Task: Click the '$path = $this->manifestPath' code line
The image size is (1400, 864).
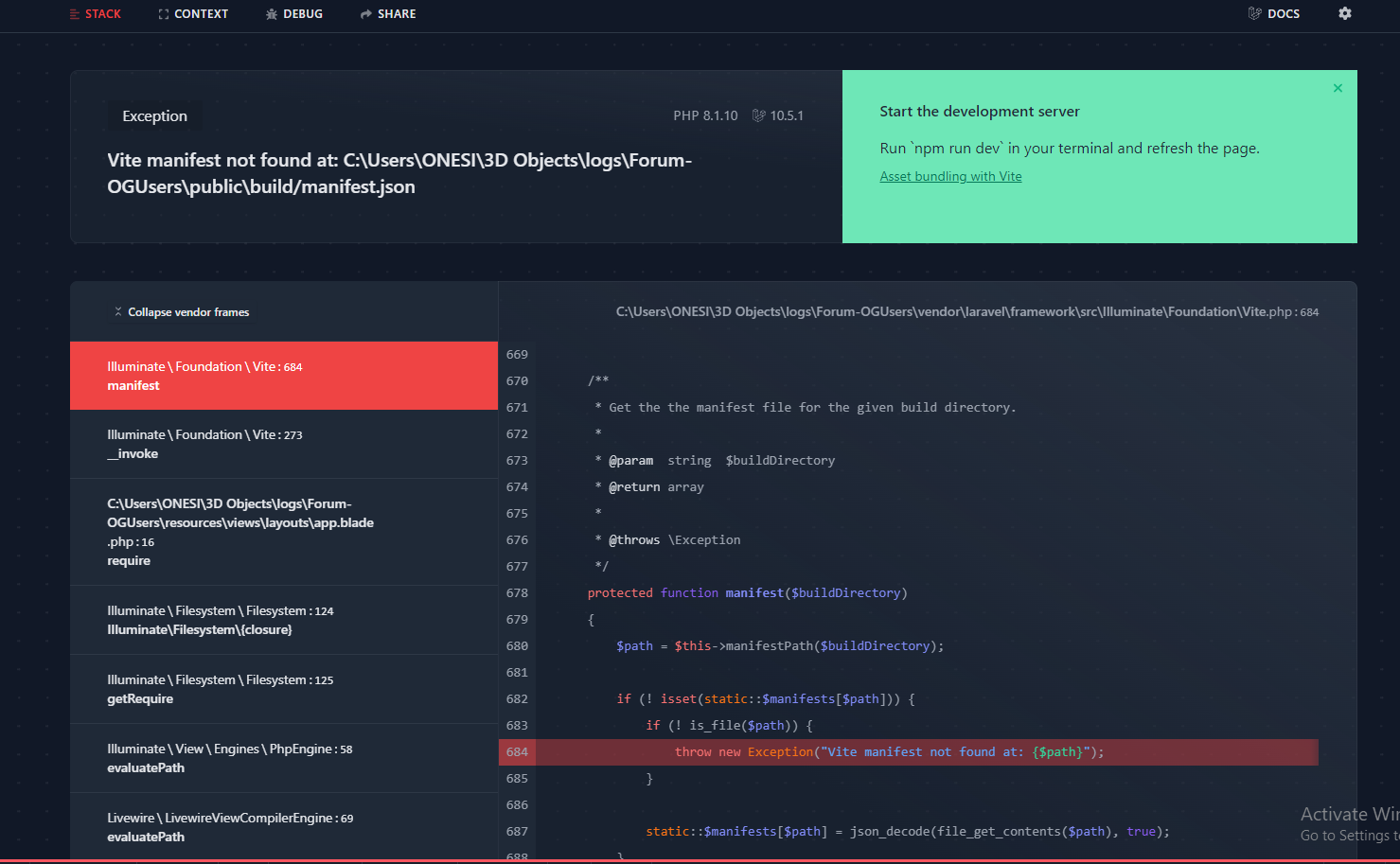Action: tap(780, 646)
